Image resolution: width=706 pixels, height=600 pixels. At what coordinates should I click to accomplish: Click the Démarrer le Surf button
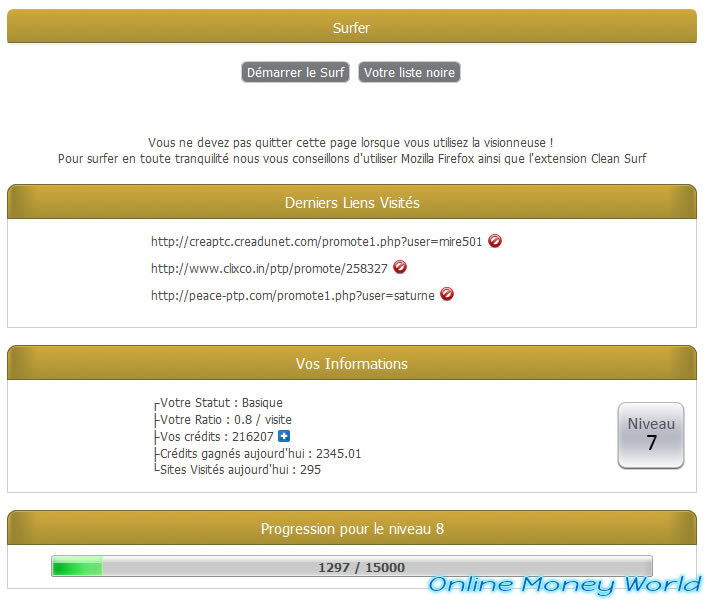point(295,73)
